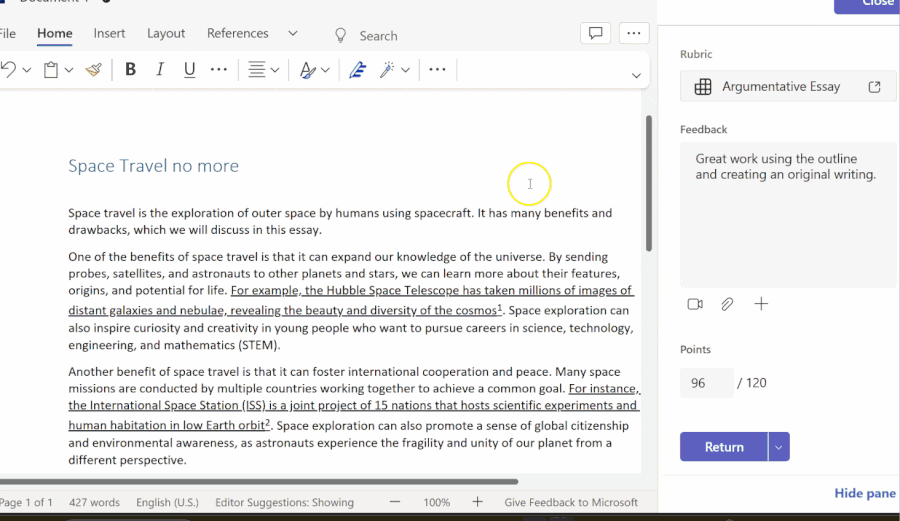Select the Format Painter brush
The height and width of the screenshot is (521, 900).
(x=94, y=70)
